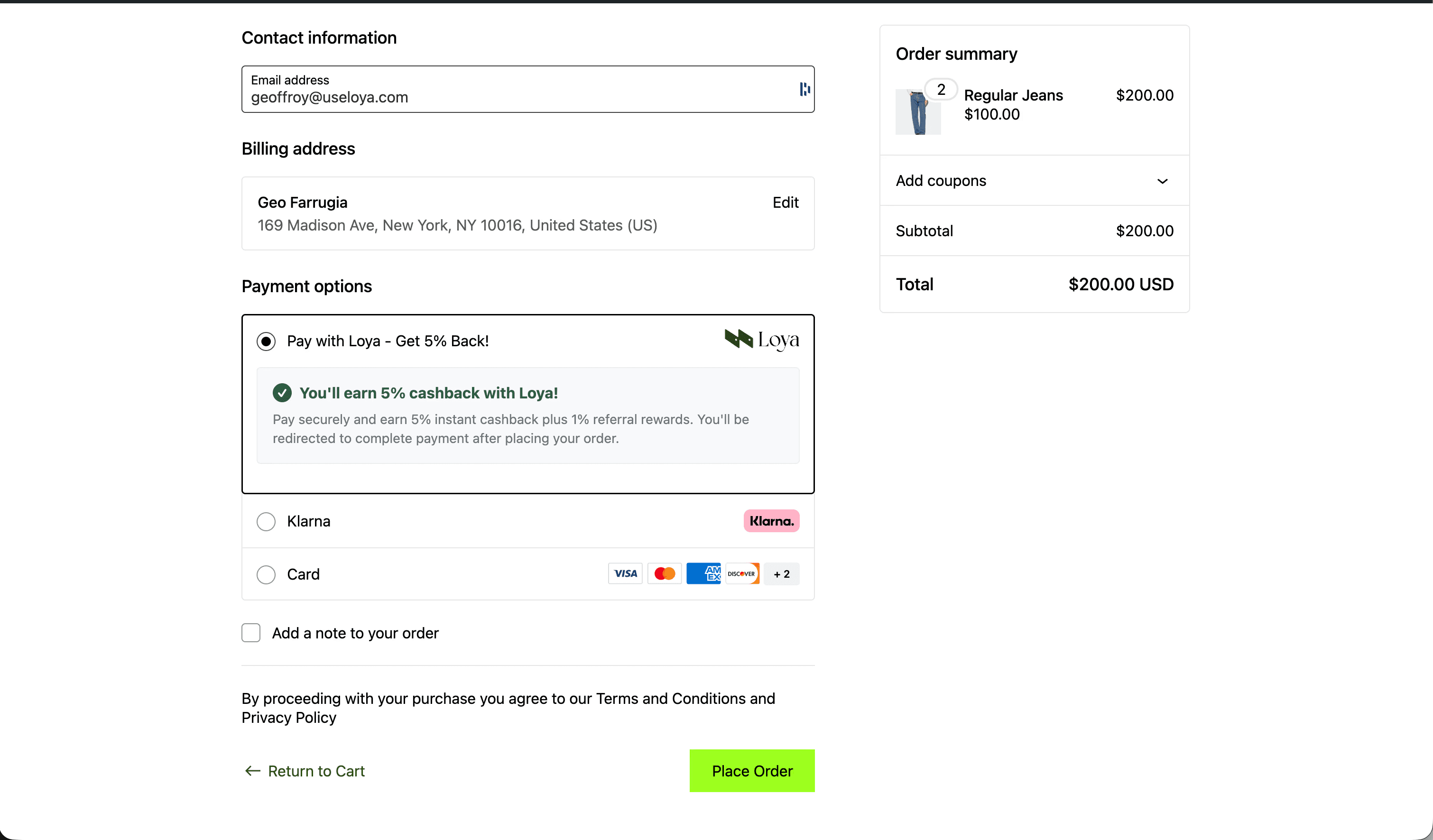Image resolution: width=1433 pixels, height=840 pixels.
Task: Select the Pay with Loya payment option
Action: pyautogui.click(x=266, y=341)
